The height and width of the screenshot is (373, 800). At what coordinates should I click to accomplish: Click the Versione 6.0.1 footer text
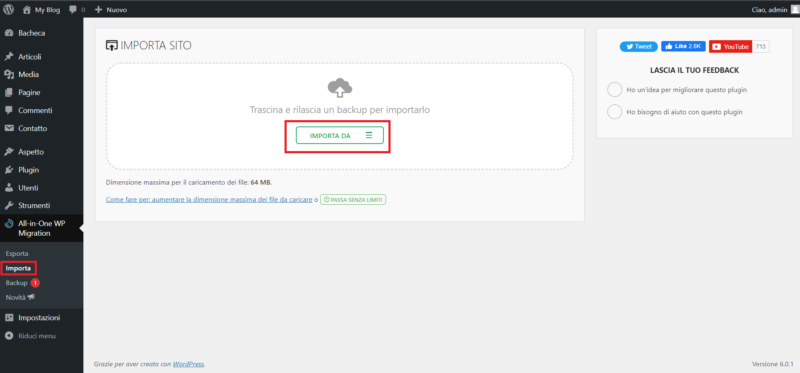773,364
